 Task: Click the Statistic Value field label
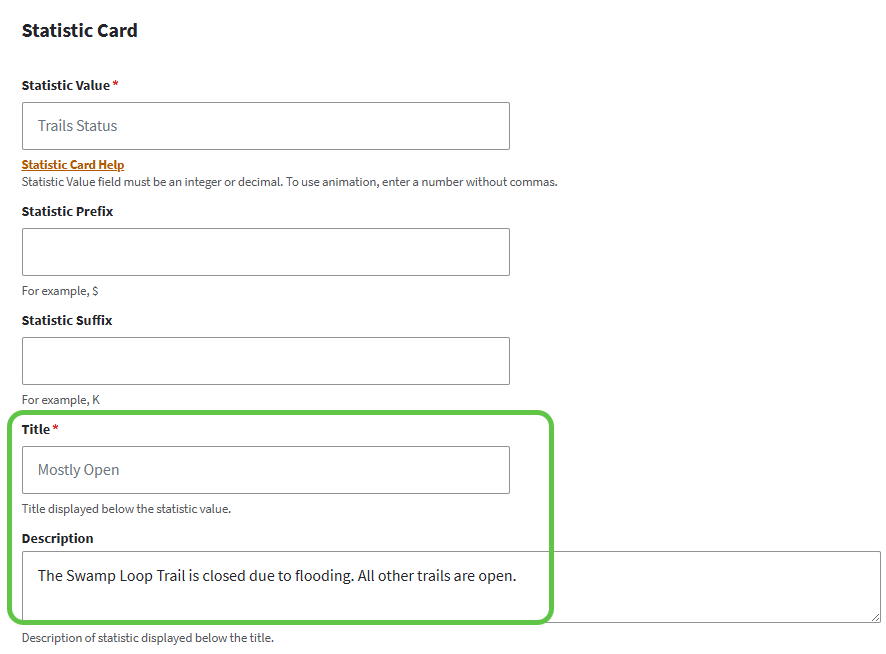66,85
